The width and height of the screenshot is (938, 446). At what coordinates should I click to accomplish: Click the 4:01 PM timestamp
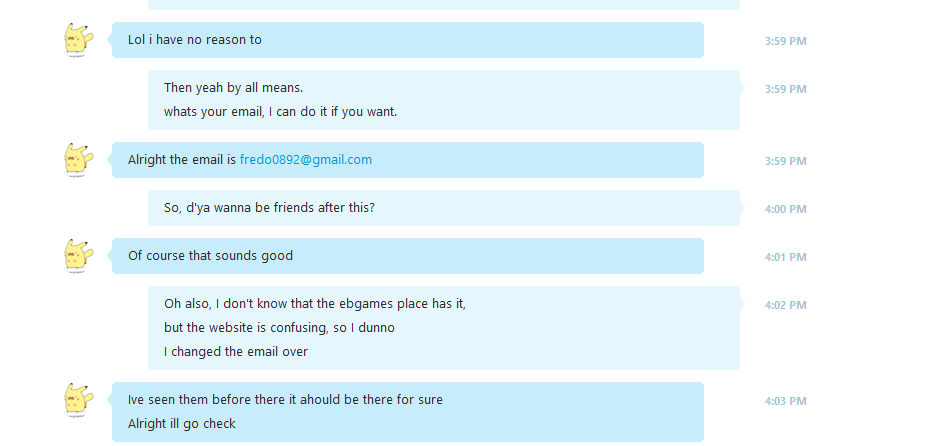tap(785, 257)
